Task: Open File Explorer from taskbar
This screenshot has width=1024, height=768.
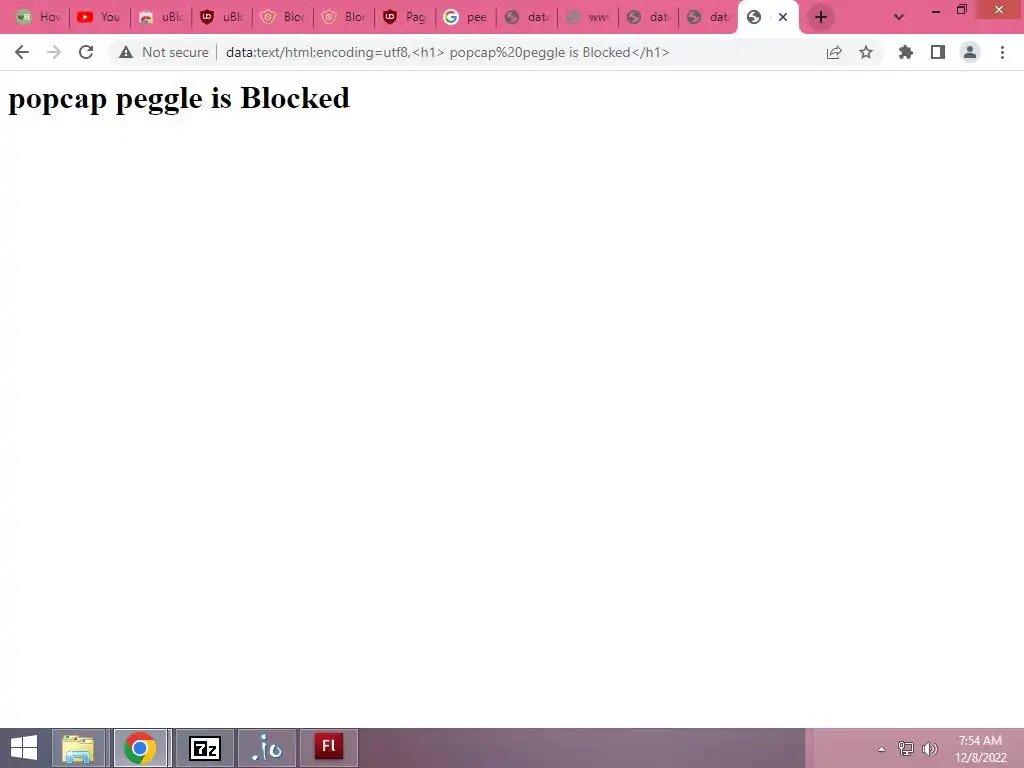Action: [78, 748]
